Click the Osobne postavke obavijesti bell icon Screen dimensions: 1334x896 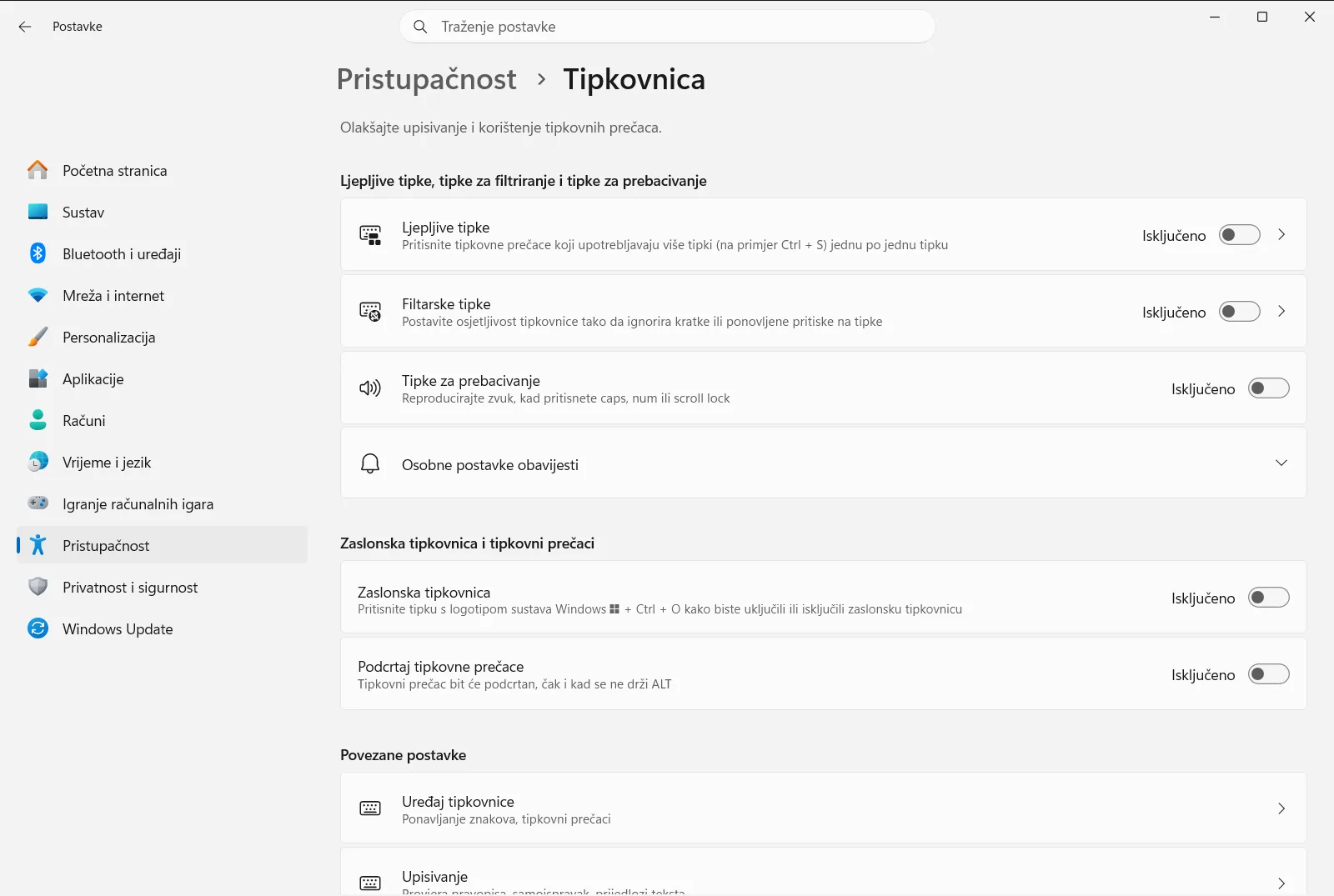tap(370, 463)
